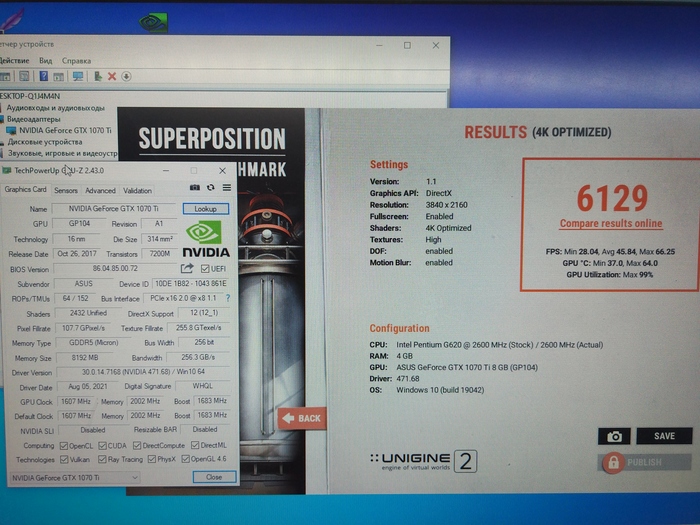
Task: Click the Release Date value Oct 26, 2017
Action: tap(77, 253)
